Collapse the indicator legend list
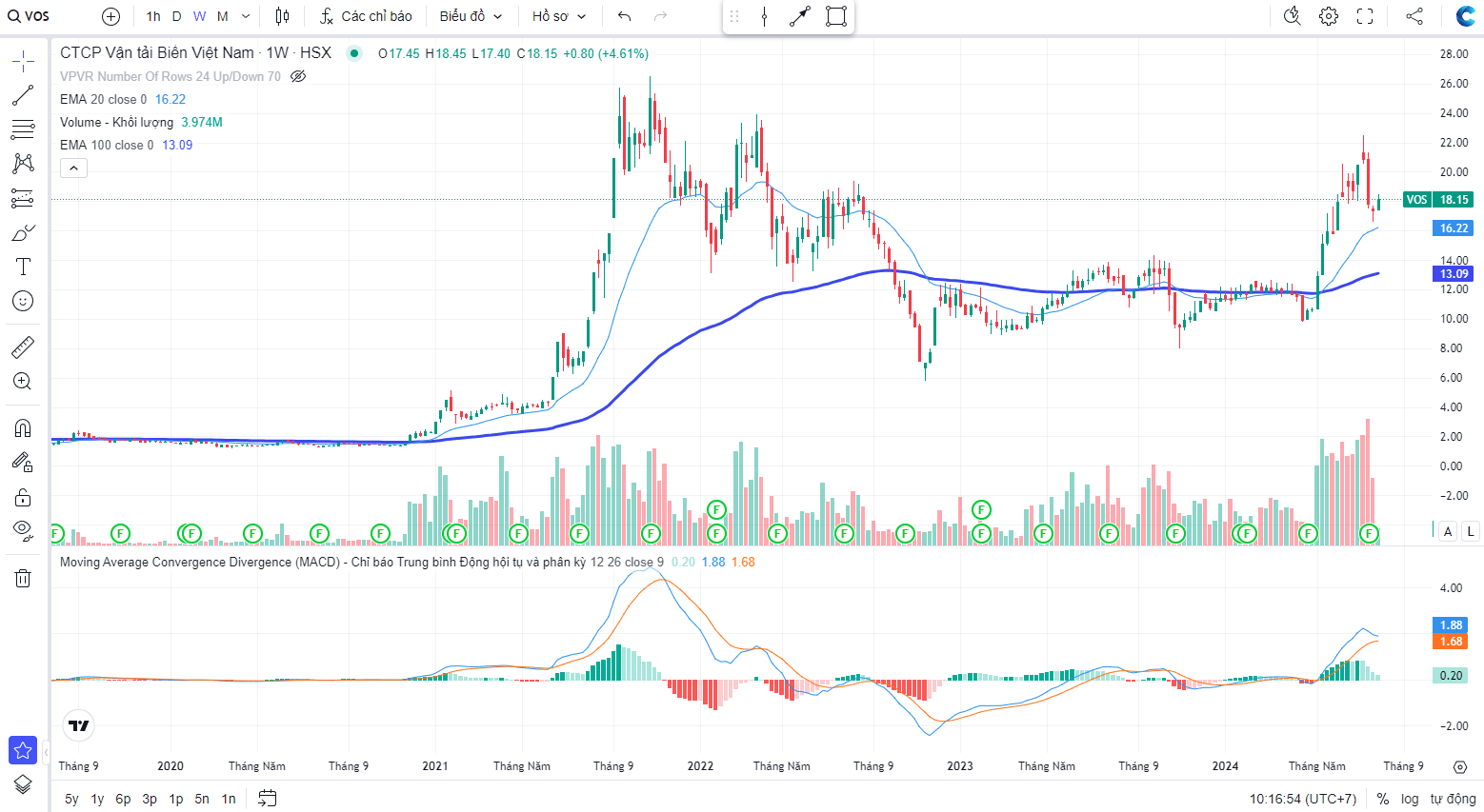1484x812 pixels. (x=73, y=168)
